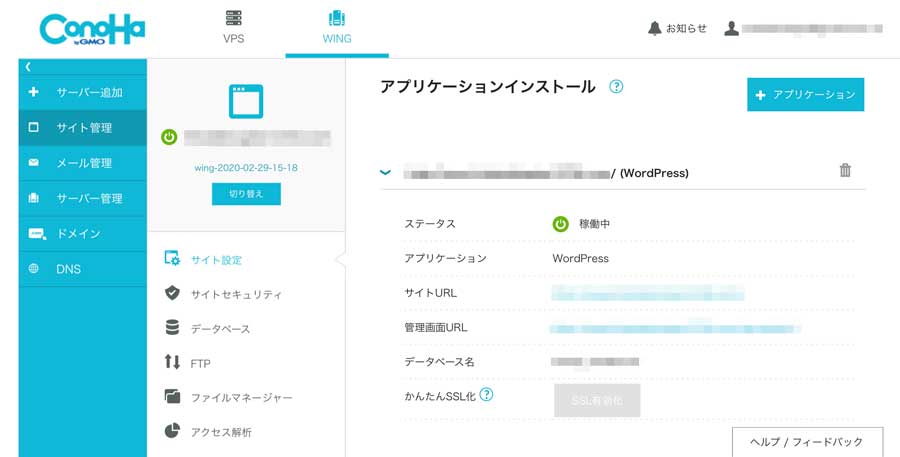Click the green power icon by the domain name

coord(169,137)
